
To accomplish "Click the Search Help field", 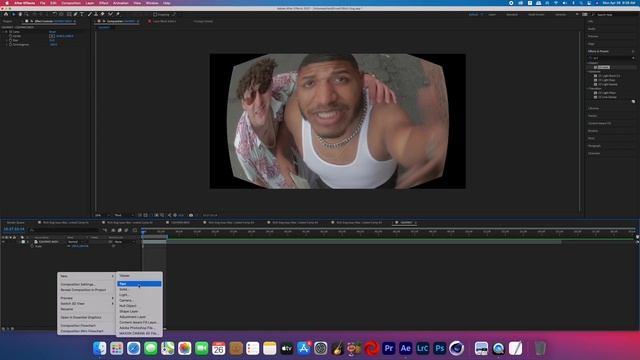I will click(614, 14).
